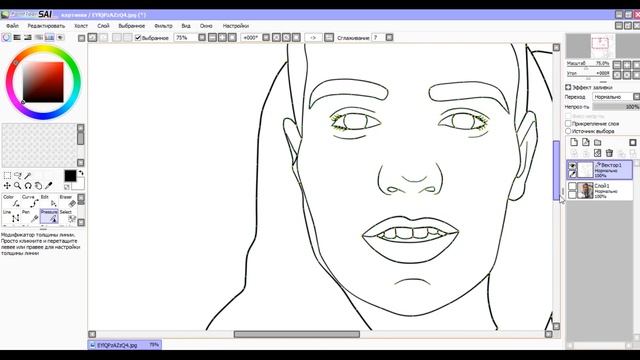640x360 pixels.
Task: Click the black foreground color swatch
Action: pos(70,176)
